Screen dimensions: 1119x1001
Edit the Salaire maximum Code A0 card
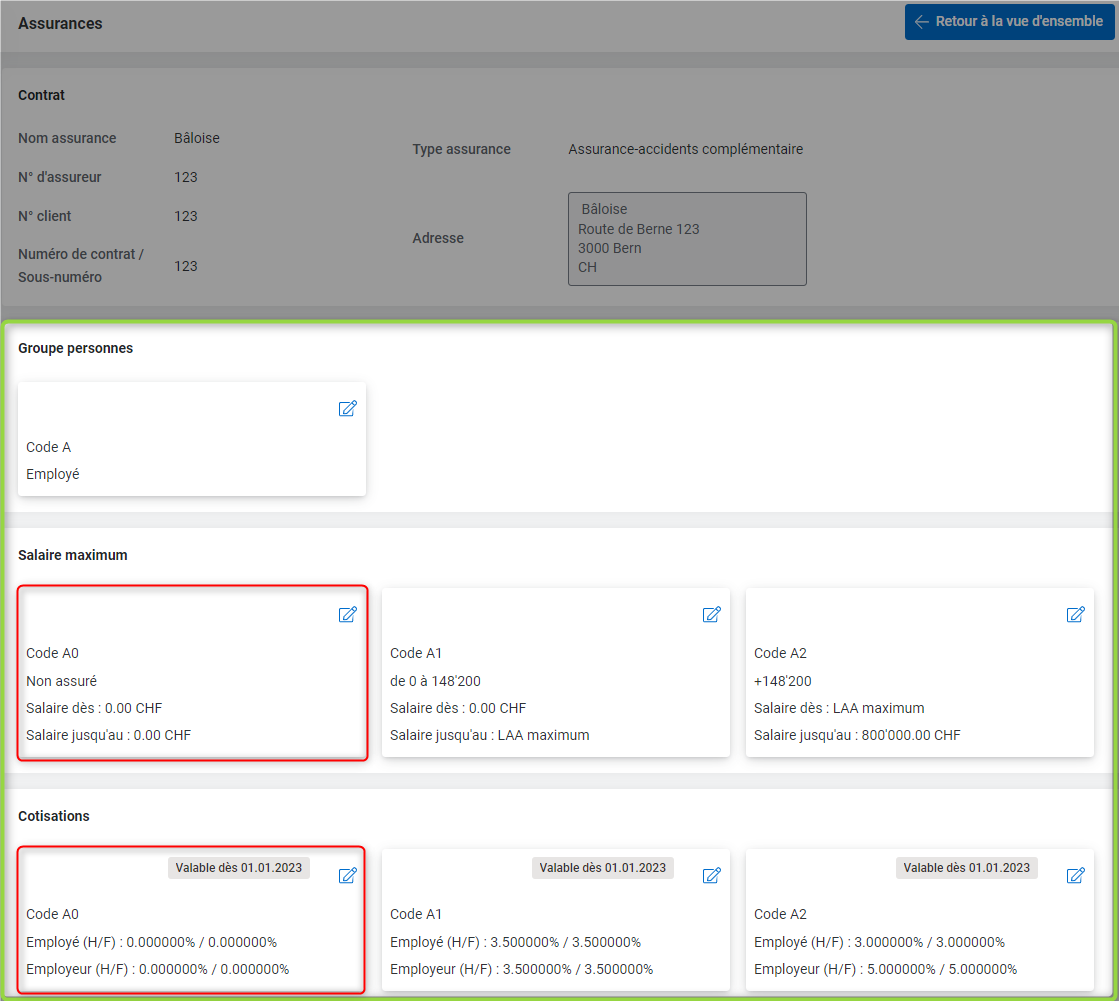point(347,614)
